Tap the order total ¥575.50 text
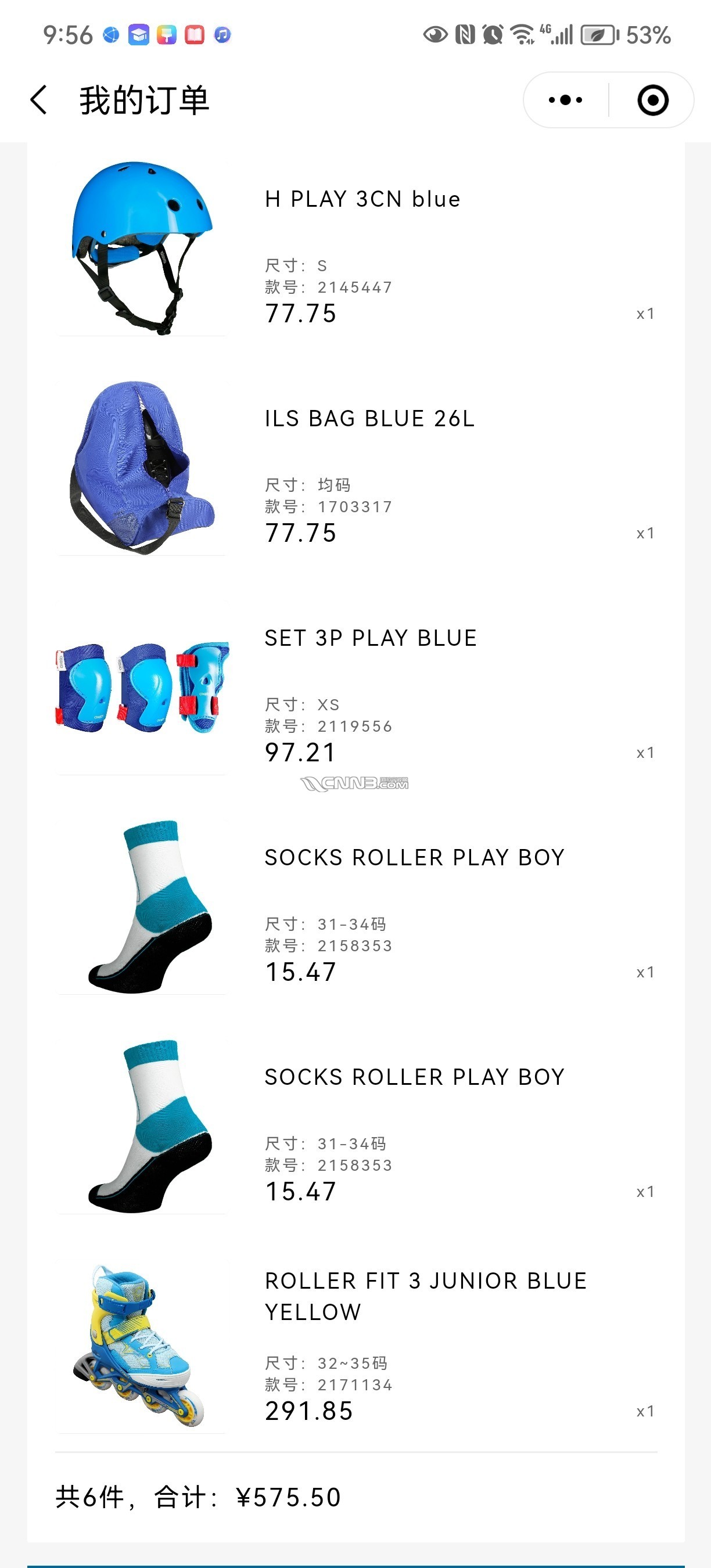 (x=289, y=1497)
